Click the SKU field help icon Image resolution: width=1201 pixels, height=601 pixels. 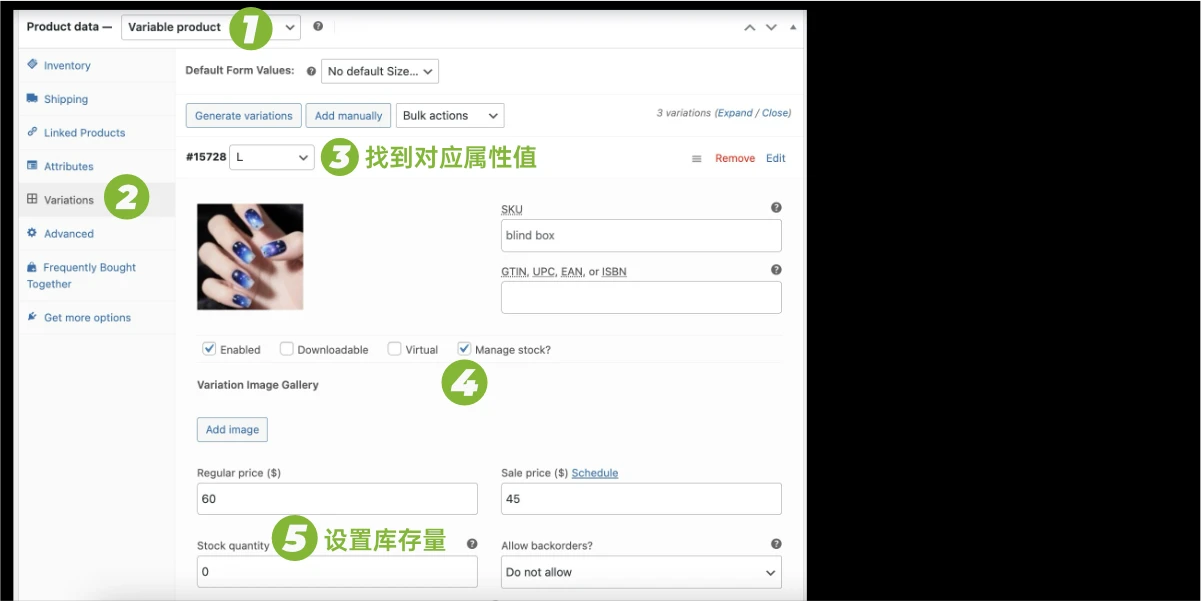tap(776, 208)
